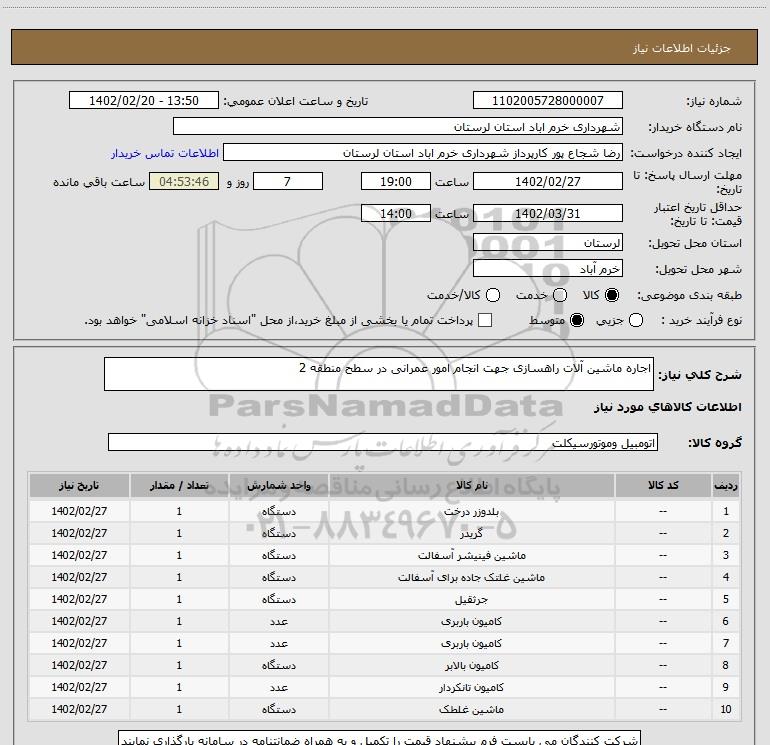
Task: Click the price validity date 1402/03/31 field
Action: pyautogui.click(x=548, y=213)
